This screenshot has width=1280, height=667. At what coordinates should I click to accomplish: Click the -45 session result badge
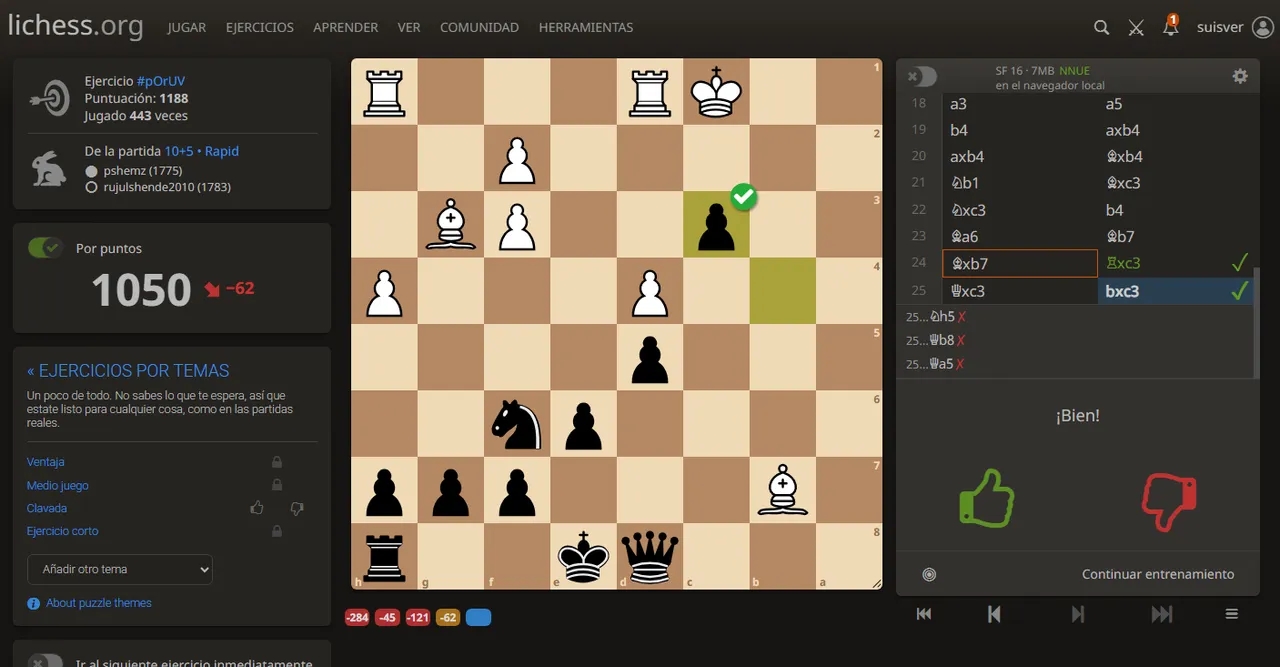point(387,618)
